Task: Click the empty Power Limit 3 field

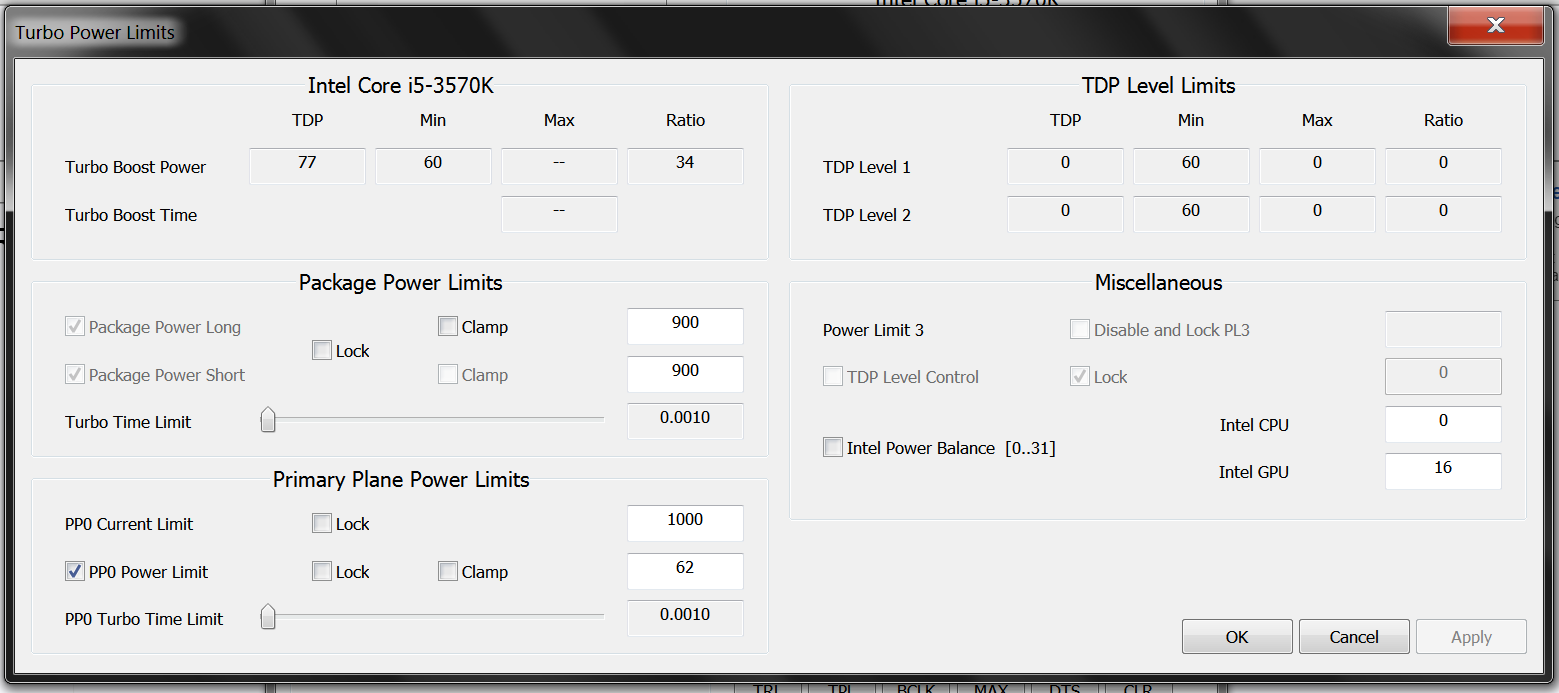Action: click(1443, 329)
